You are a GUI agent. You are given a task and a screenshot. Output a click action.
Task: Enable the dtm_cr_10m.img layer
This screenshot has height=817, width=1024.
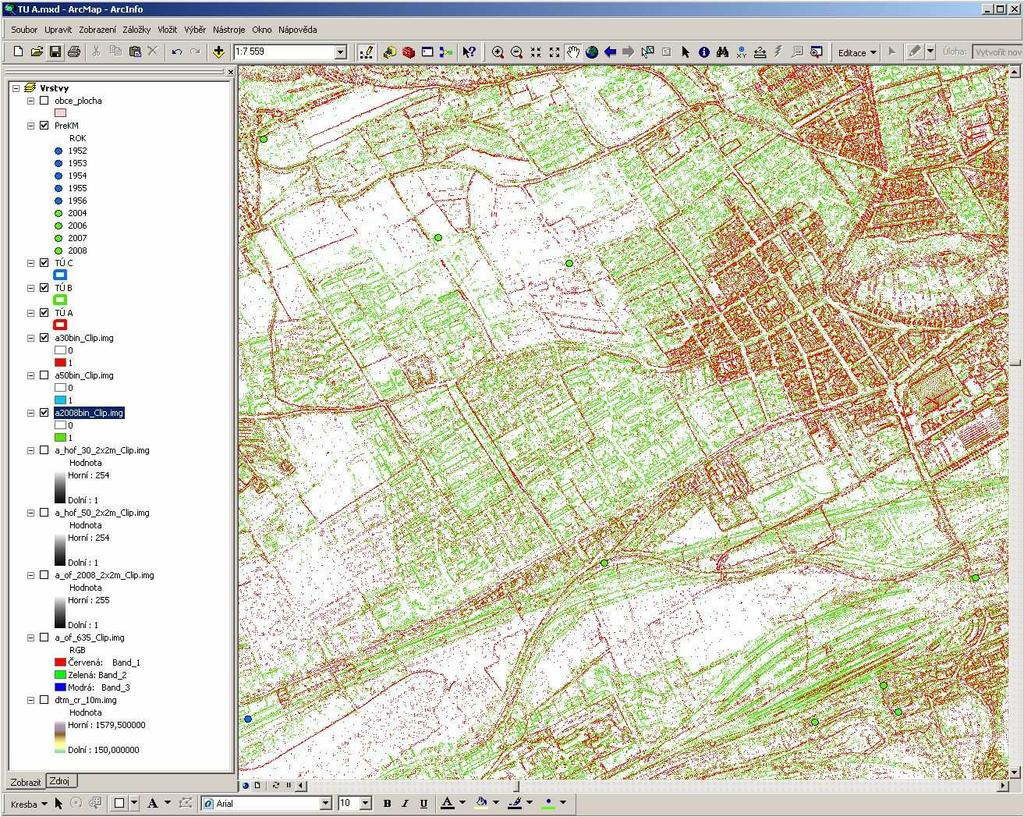coord(44,699)
